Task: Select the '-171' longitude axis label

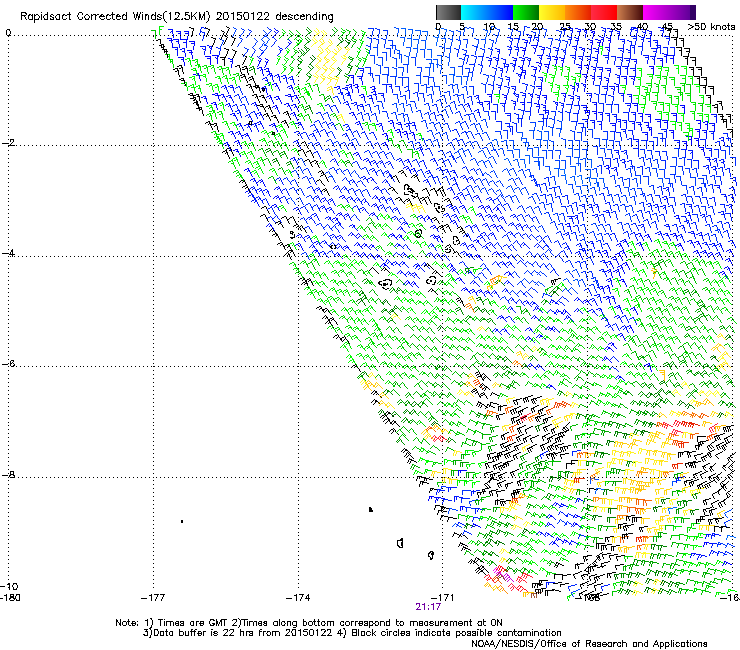Action: tap(443, 598)
